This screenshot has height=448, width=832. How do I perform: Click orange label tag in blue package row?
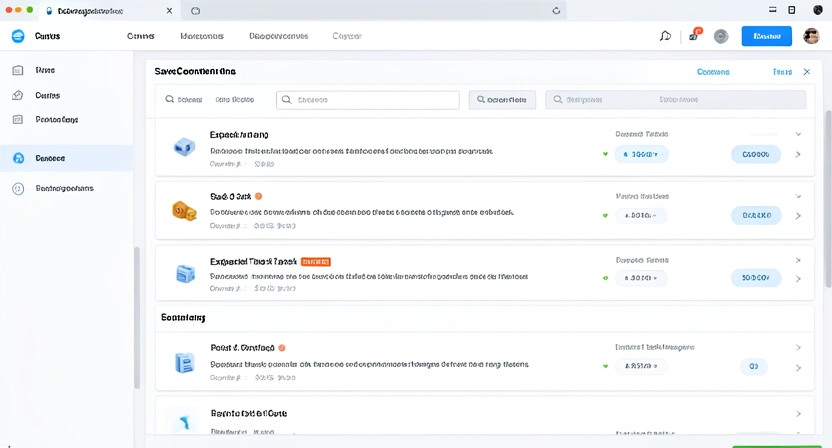pyautogui.click(x=316, y=262)
